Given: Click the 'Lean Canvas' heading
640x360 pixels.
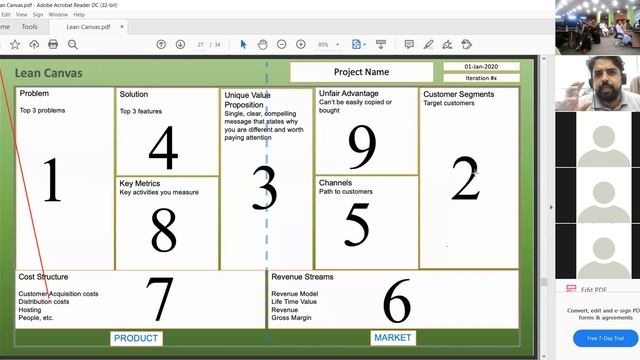Looking at the screenshot, I should point(49,73).
